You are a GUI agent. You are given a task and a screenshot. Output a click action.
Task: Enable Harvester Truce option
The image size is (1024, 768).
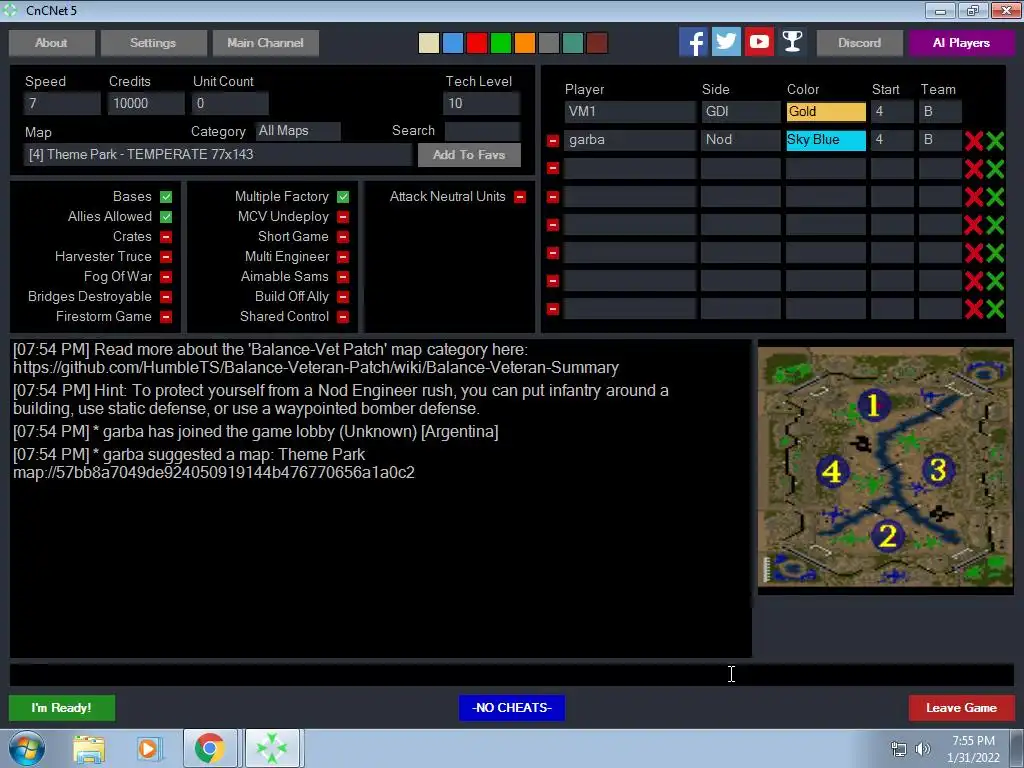coord(166,257)
